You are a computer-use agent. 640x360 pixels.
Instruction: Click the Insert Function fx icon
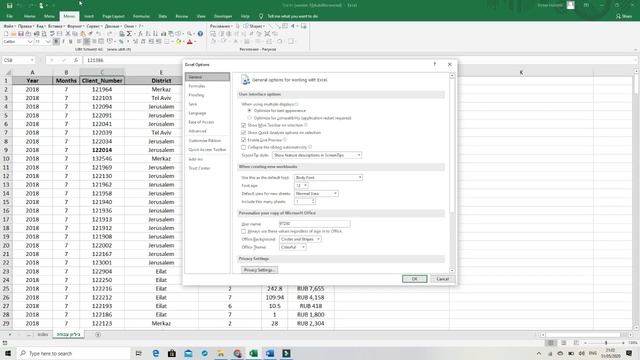pos(76,60)
